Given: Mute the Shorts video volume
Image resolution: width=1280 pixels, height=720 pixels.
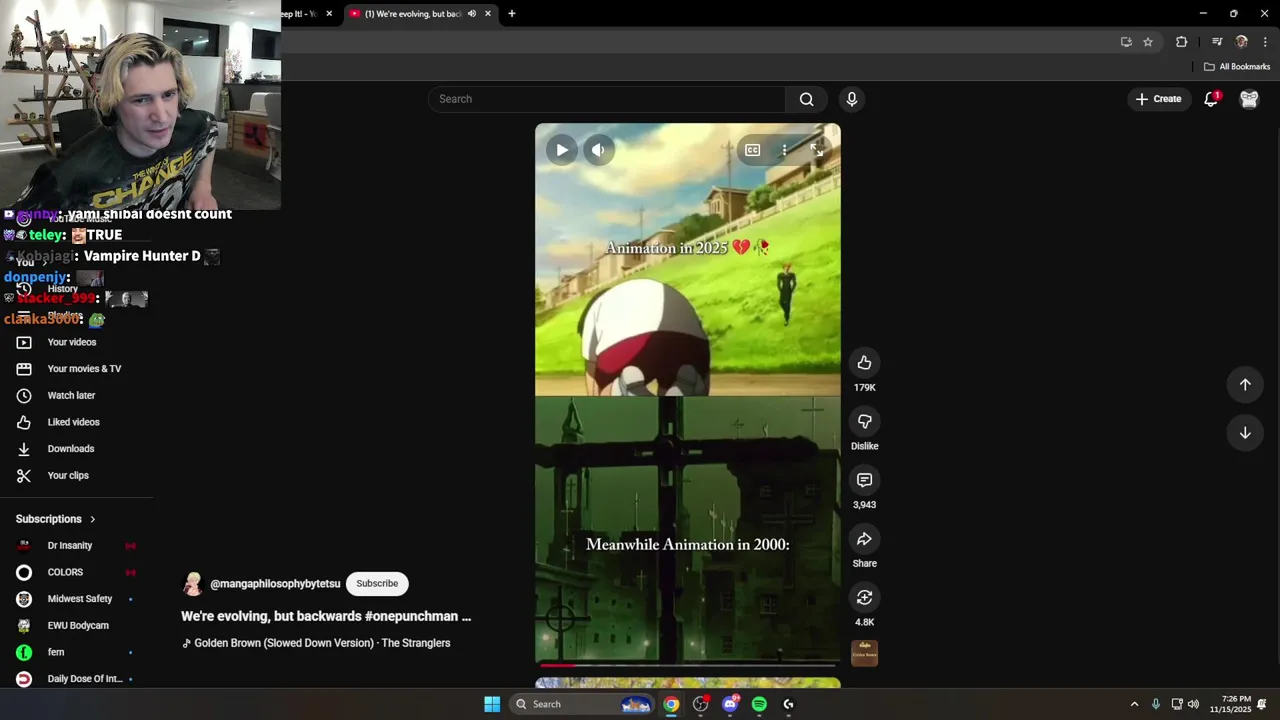Looking at the screenshot, I should click(598, 150).
